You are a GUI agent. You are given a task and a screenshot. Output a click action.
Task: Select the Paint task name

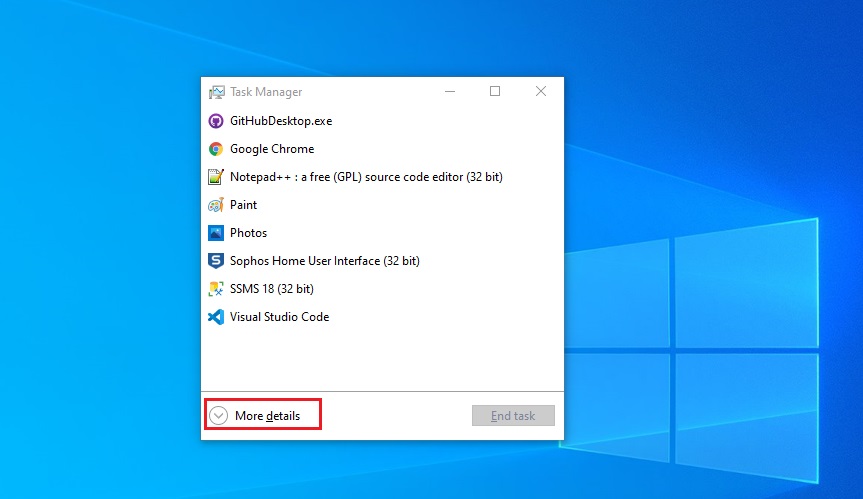click(243, 205)
